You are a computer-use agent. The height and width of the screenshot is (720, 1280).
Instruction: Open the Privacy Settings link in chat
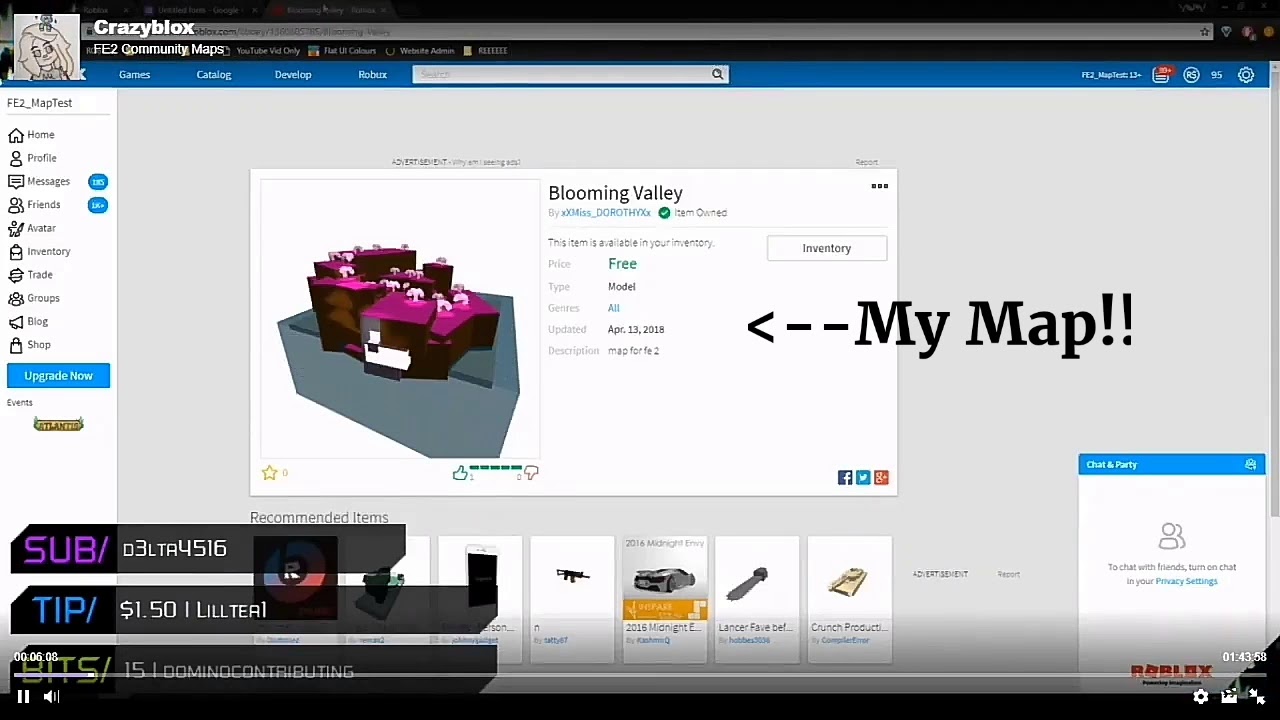click(1186, 581)
